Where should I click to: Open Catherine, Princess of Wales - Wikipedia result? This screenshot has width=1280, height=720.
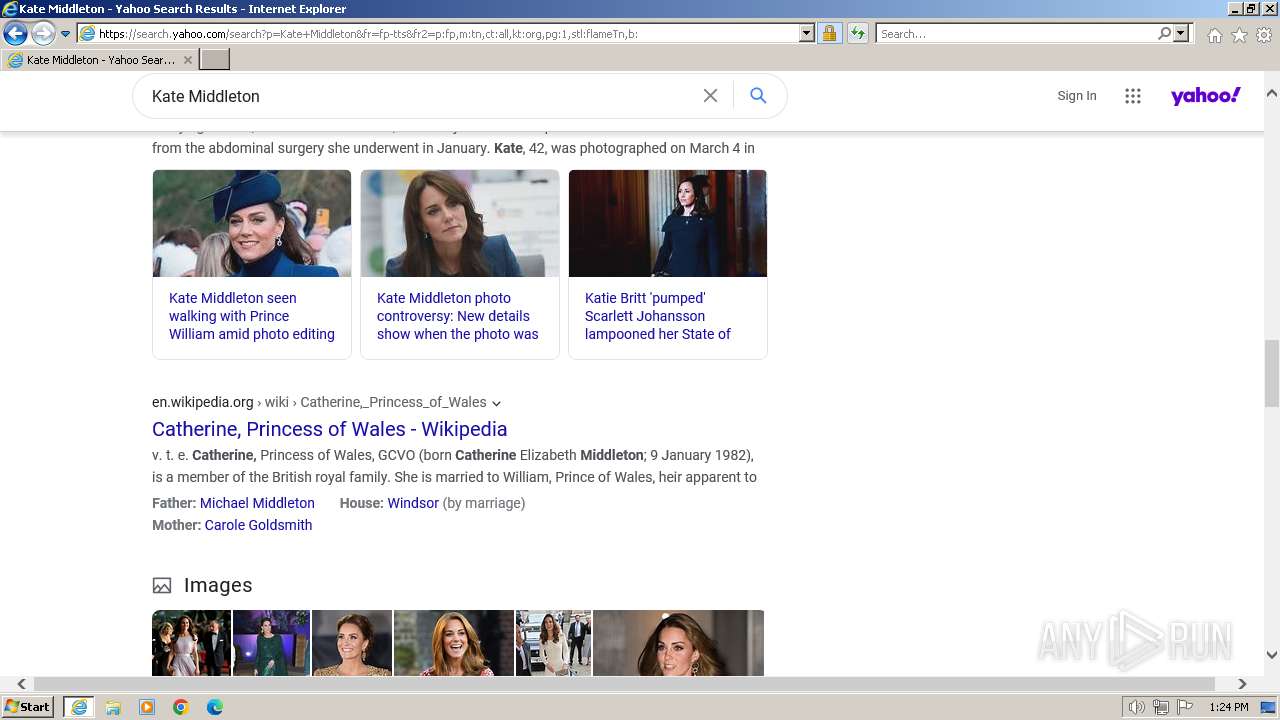pos(330,429)
